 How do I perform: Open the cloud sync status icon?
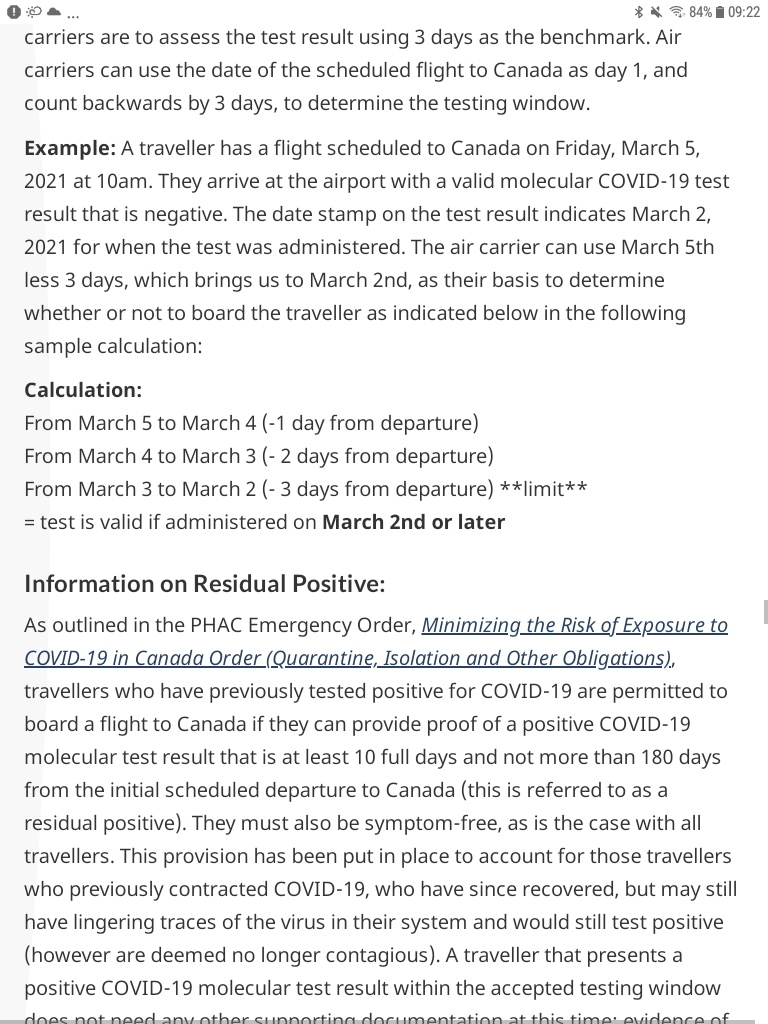(54, 11)
